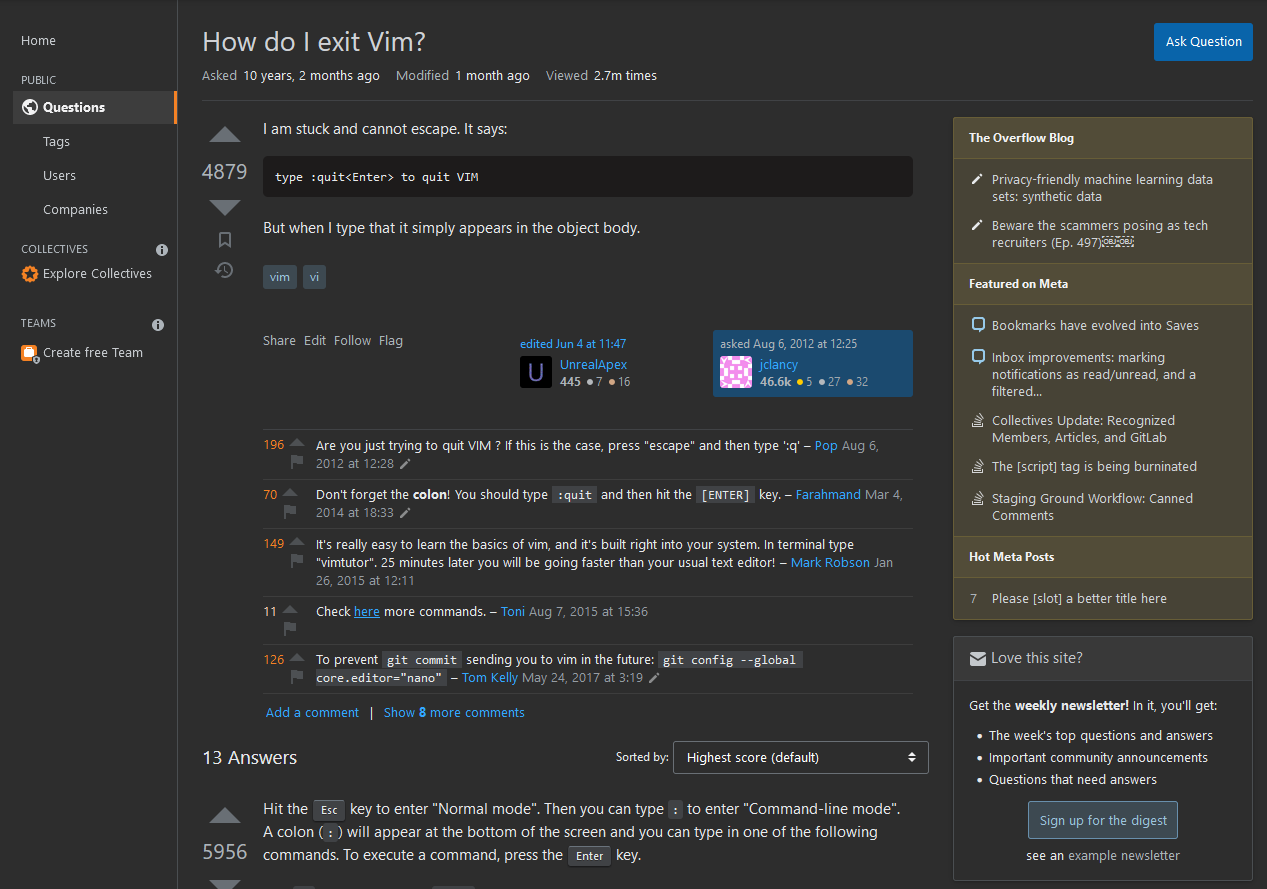Flag Tom Kelly's git config comment
The width and height of the screenshot is (1267, 889).
[297, 677]
